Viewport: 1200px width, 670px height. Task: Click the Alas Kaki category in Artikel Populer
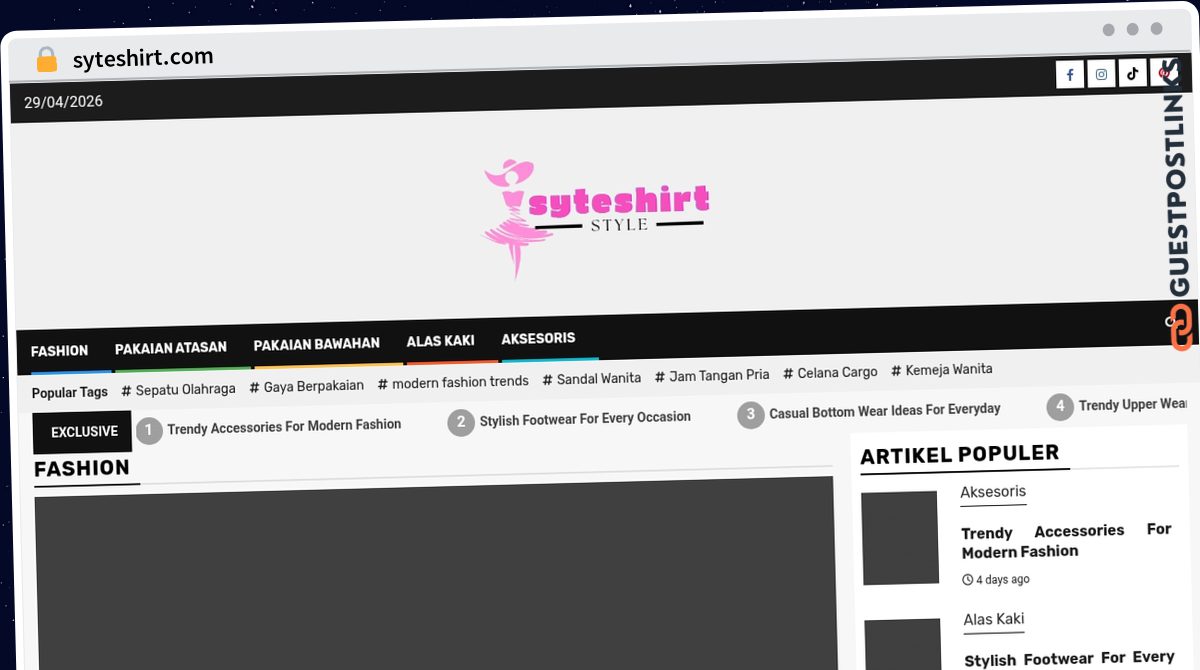click(994, 619)
